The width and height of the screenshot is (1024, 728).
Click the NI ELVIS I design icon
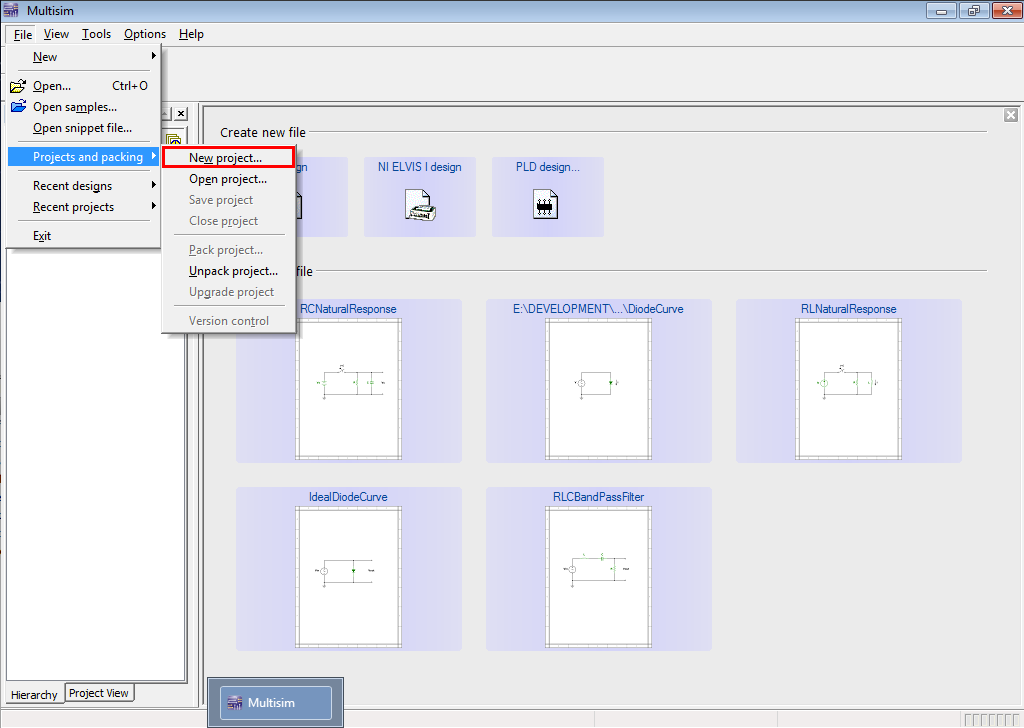[420, 205]
